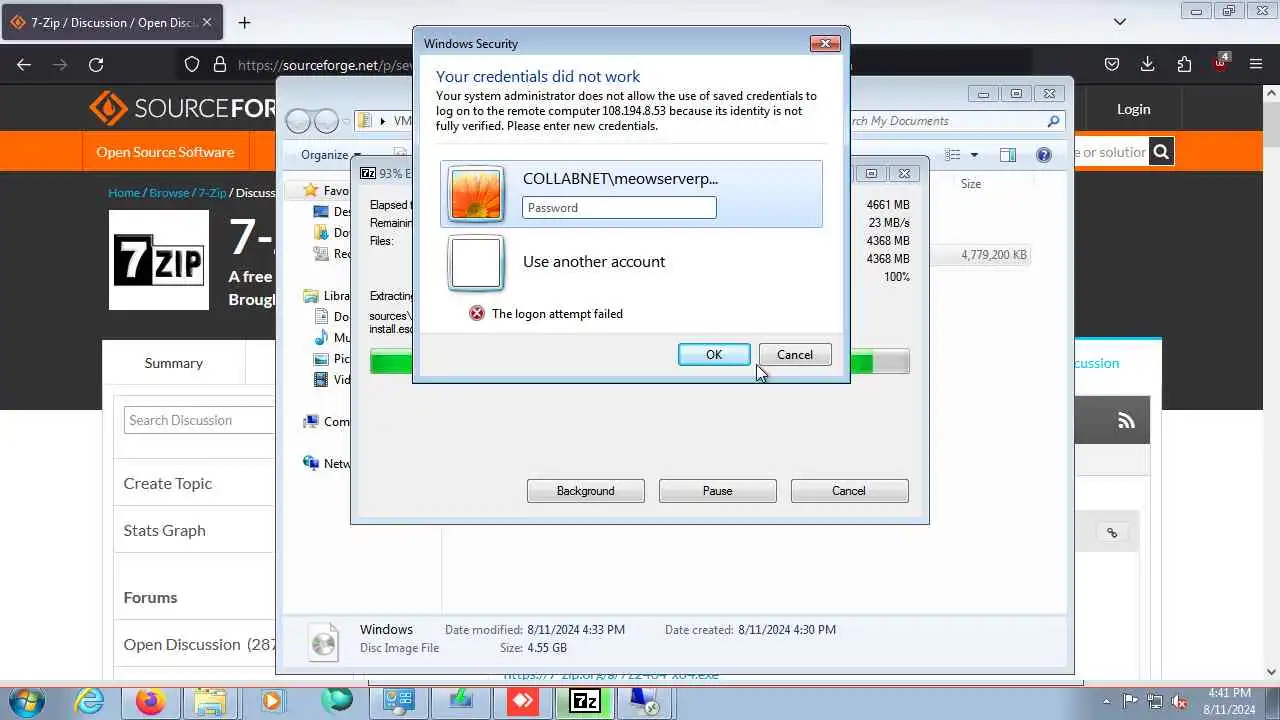Click the Size column header in Explorer
Viewport: 1280px width, 720px height.
click(x=971, y=184)
